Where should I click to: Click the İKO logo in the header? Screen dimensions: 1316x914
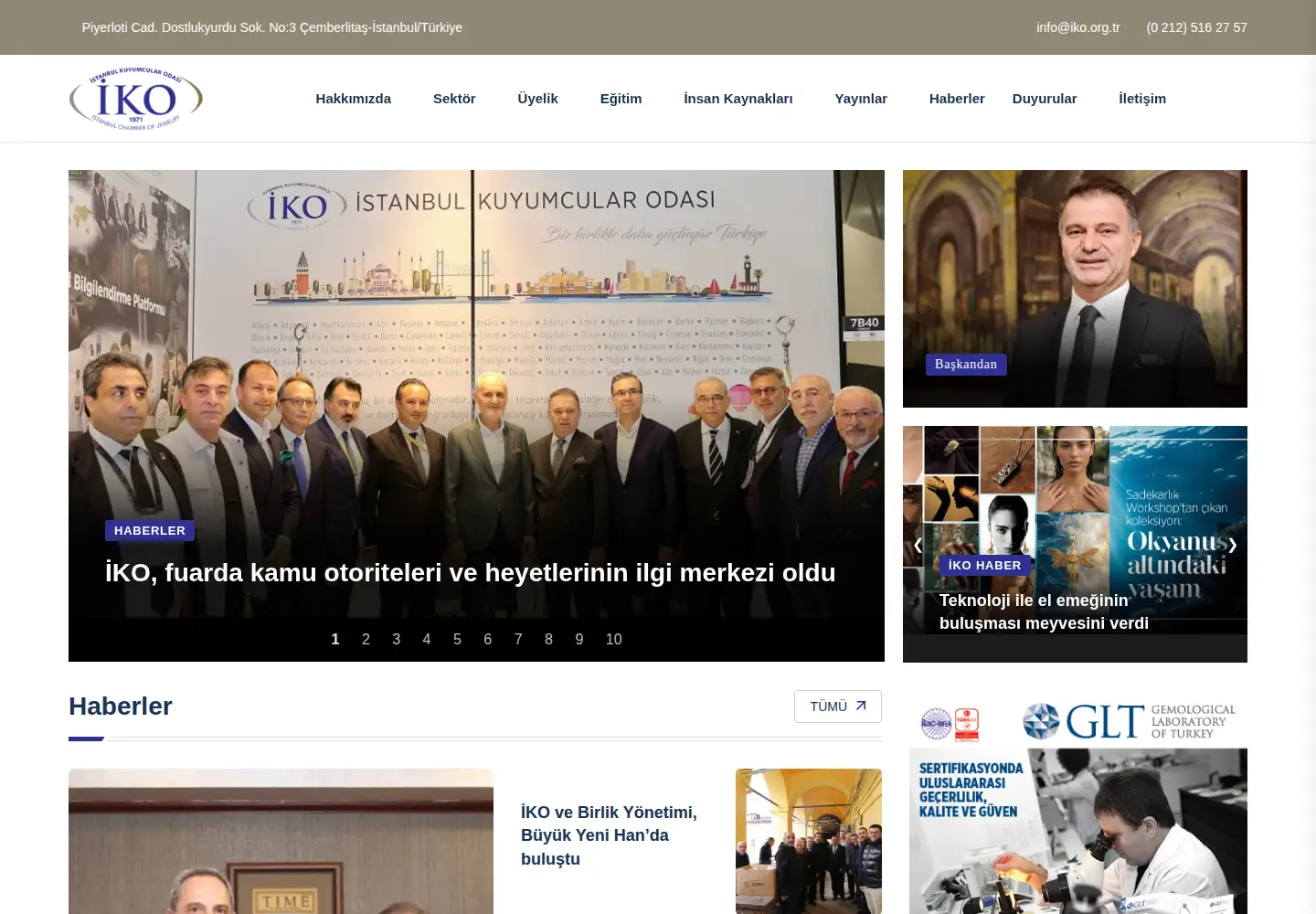coord(136,99)
